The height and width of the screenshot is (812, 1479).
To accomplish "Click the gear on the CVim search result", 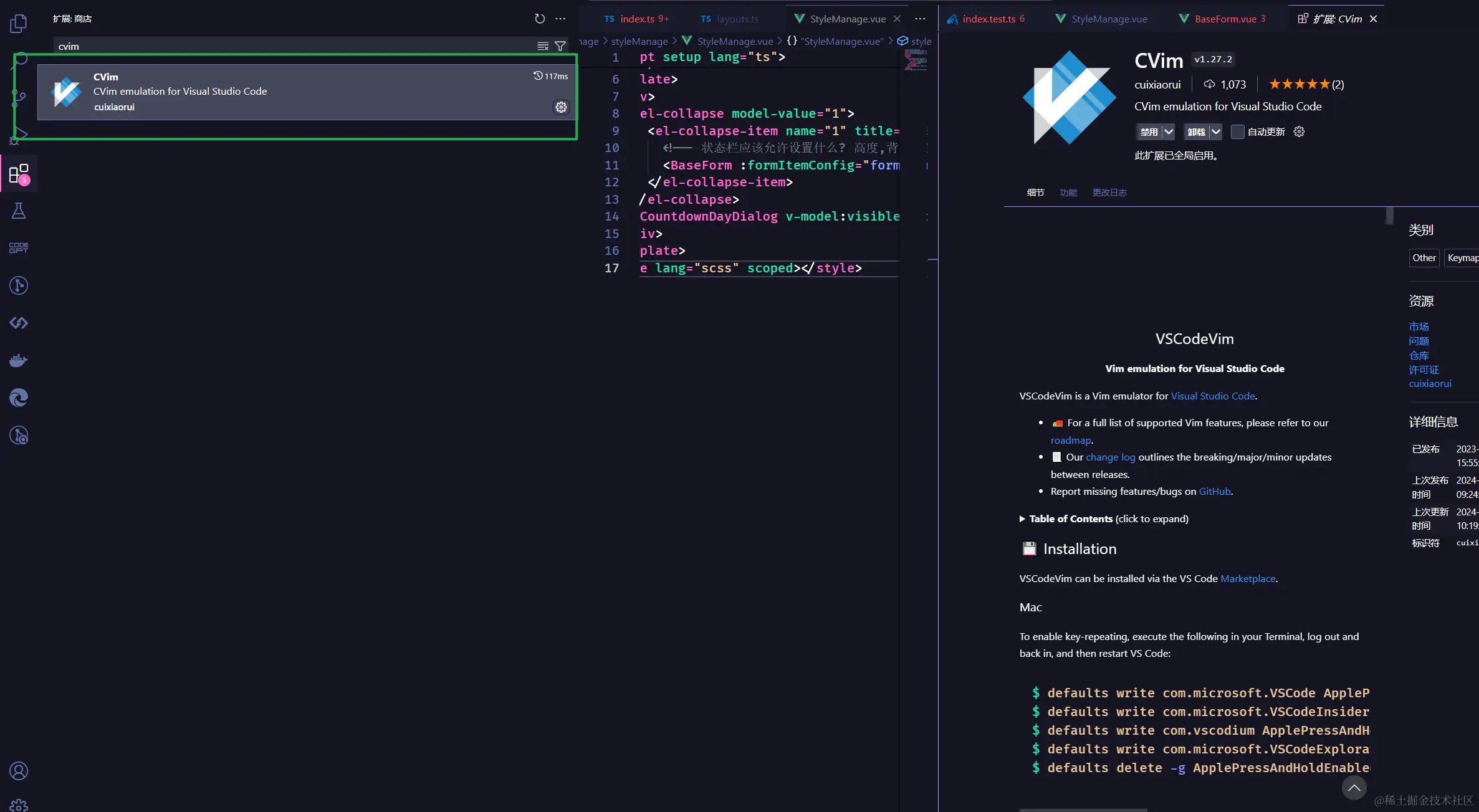I will (x=560, y=107).
